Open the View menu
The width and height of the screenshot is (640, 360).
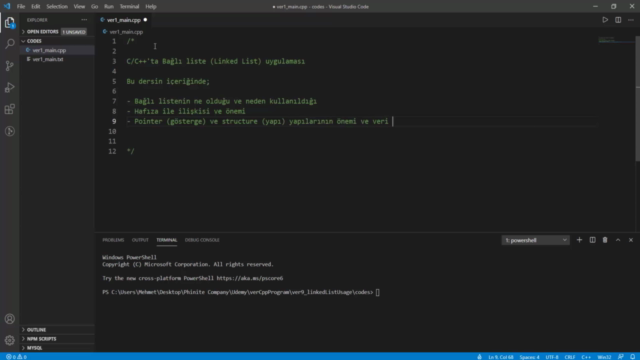(79, 7)
